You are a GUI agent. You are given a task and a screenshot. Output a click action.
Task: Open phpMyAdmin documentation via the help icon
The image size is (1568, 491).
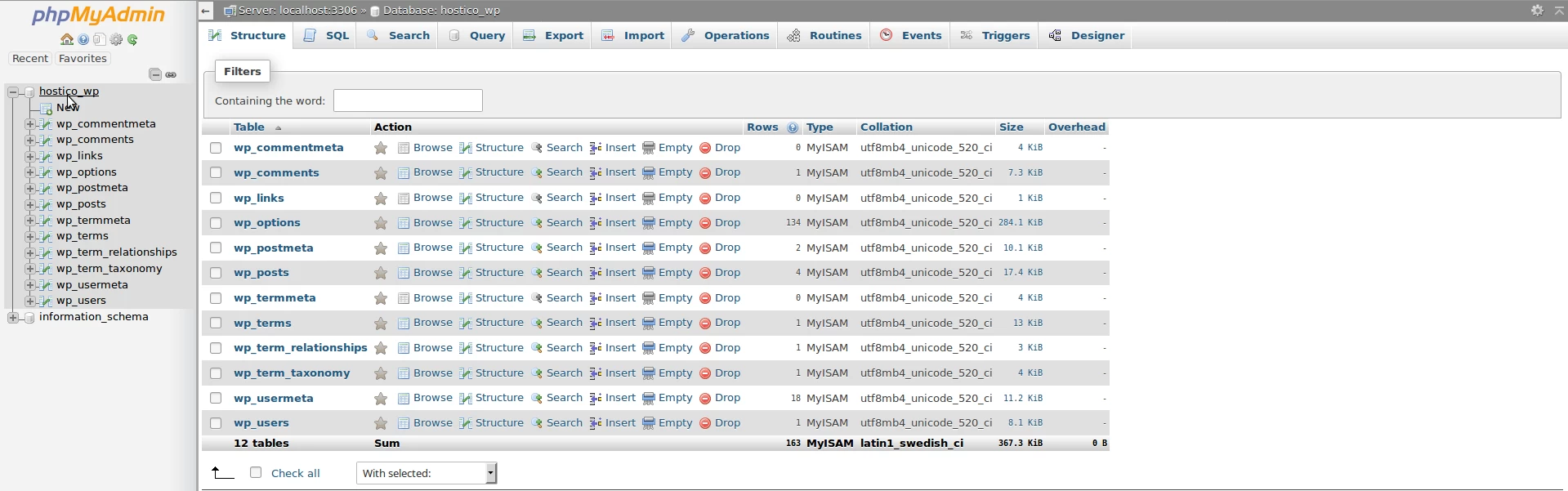click(x=83, y=39)
